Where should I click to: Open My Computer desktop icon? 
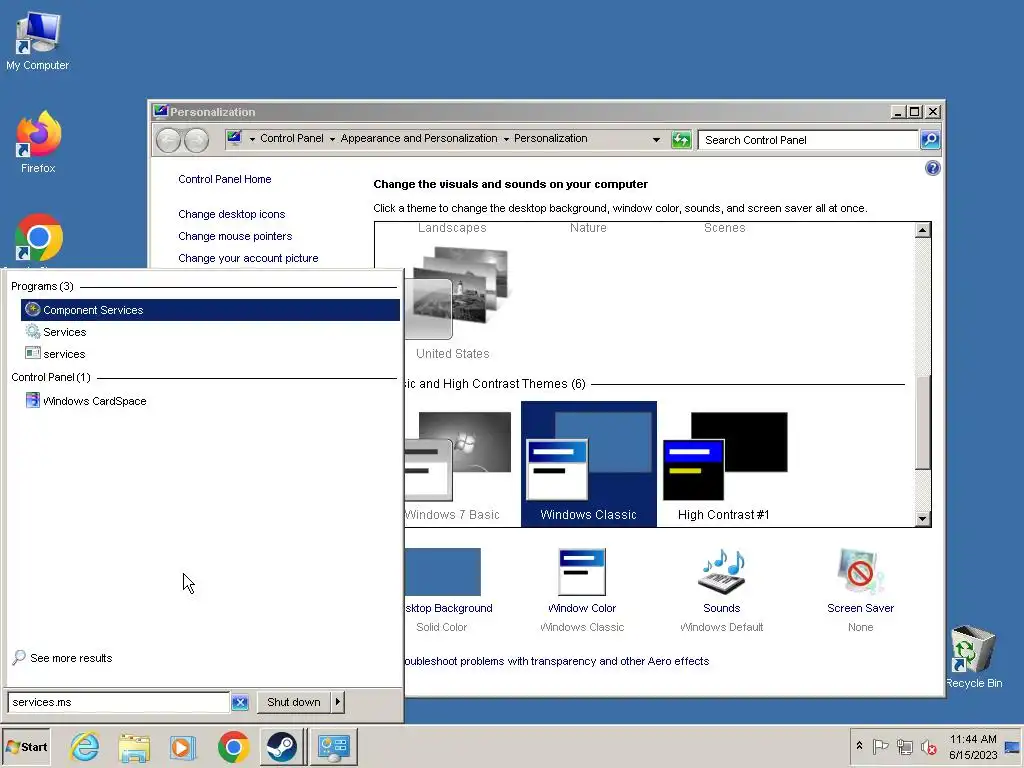point(37,40)
